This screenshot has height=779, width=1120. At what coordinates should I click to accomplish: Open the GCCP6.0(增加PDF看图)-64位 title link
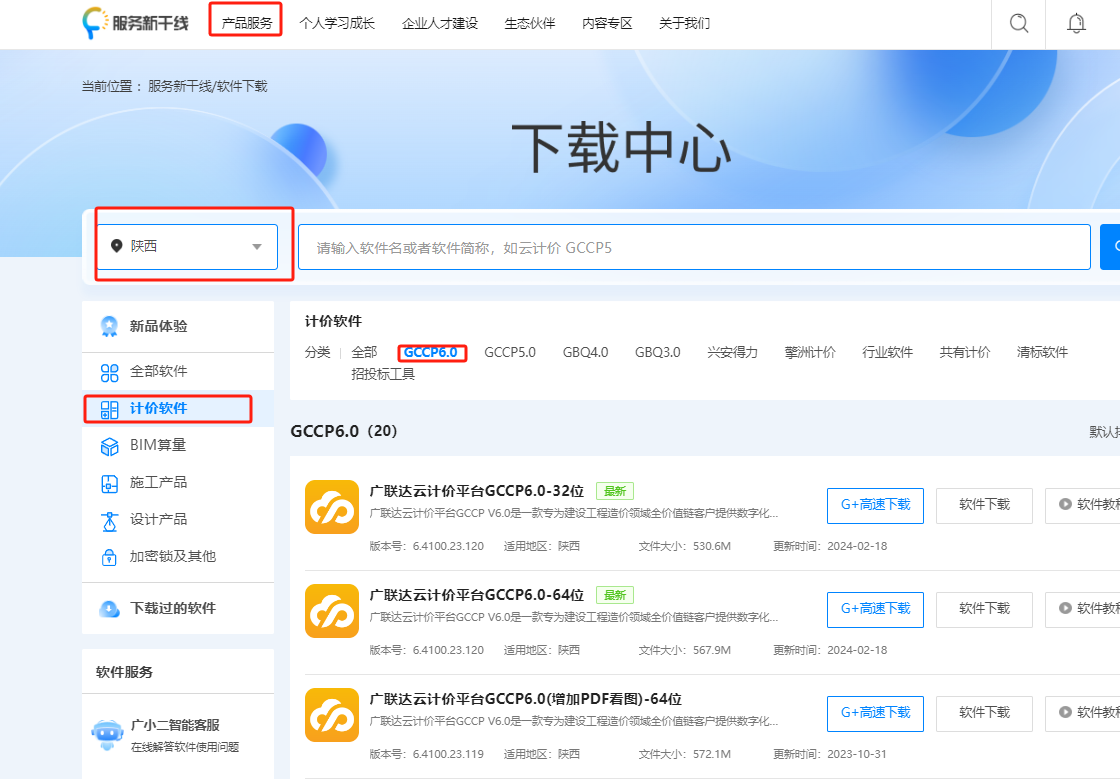[x=526, y=699]
